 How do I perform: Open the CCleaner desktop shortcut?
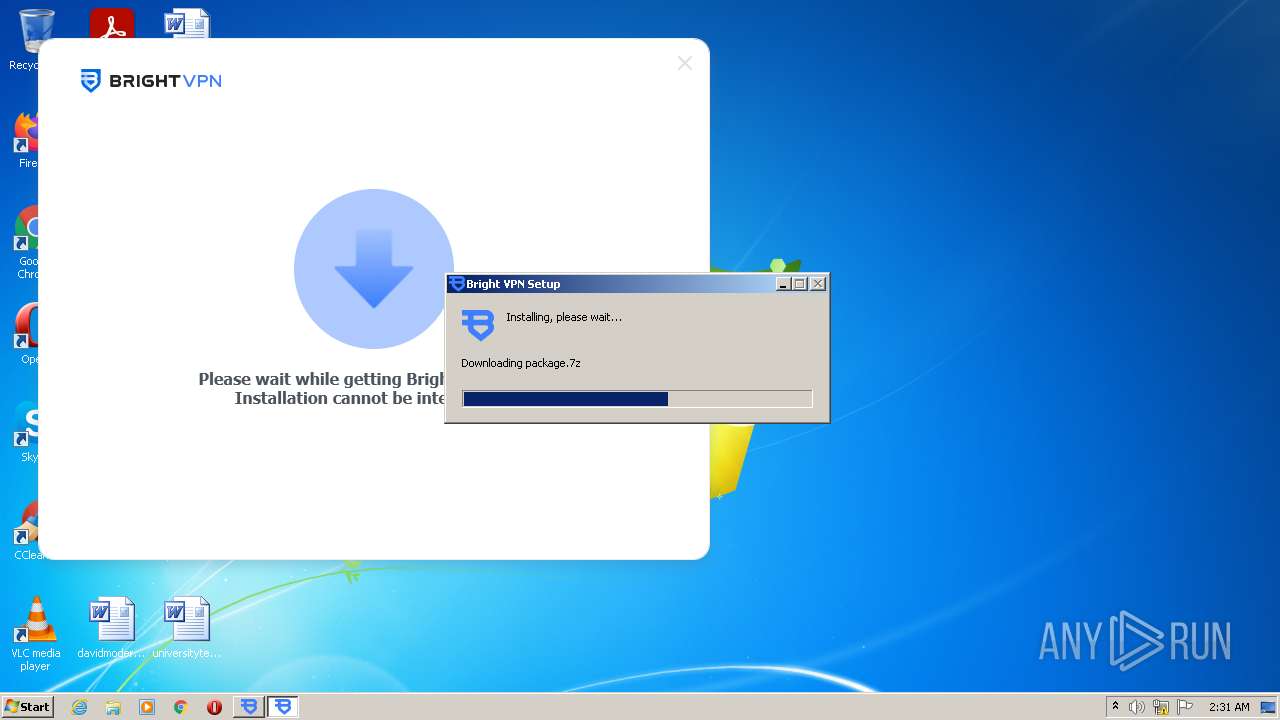(x=26, y=530)
